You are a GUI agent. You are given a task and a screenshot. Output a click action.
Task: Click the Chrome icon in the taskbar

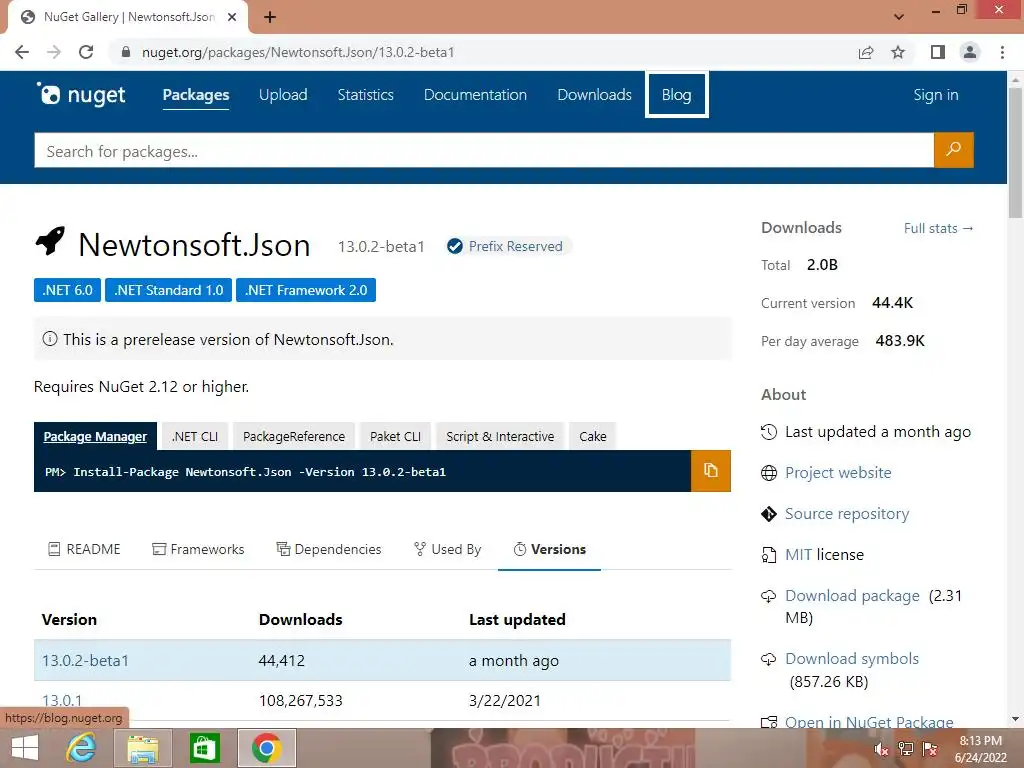tap(266, 748)
